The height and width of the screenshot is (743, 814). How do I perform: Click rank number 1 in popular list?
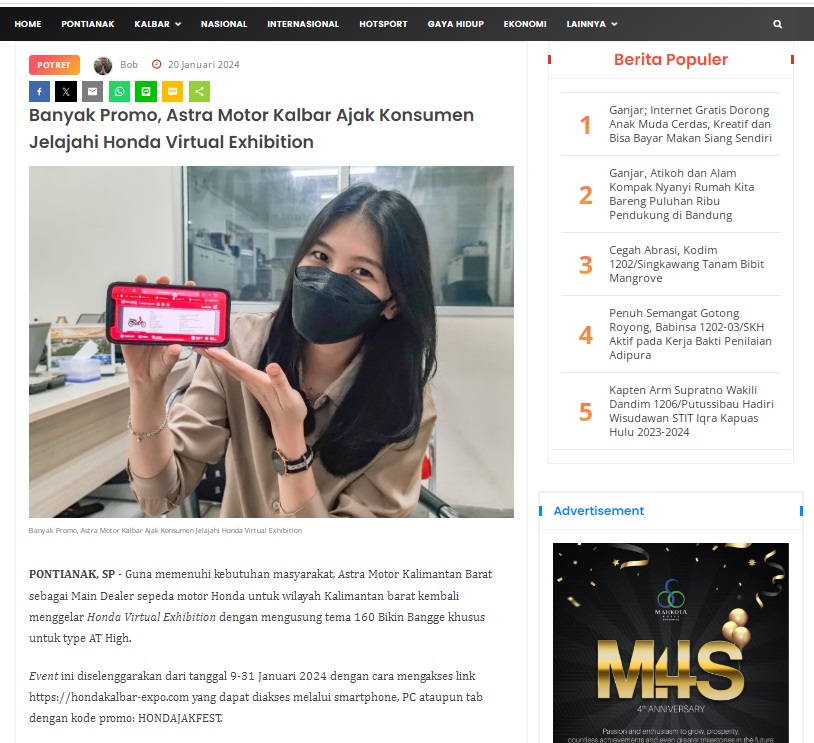pyautogui.click(x=586, y=125)
